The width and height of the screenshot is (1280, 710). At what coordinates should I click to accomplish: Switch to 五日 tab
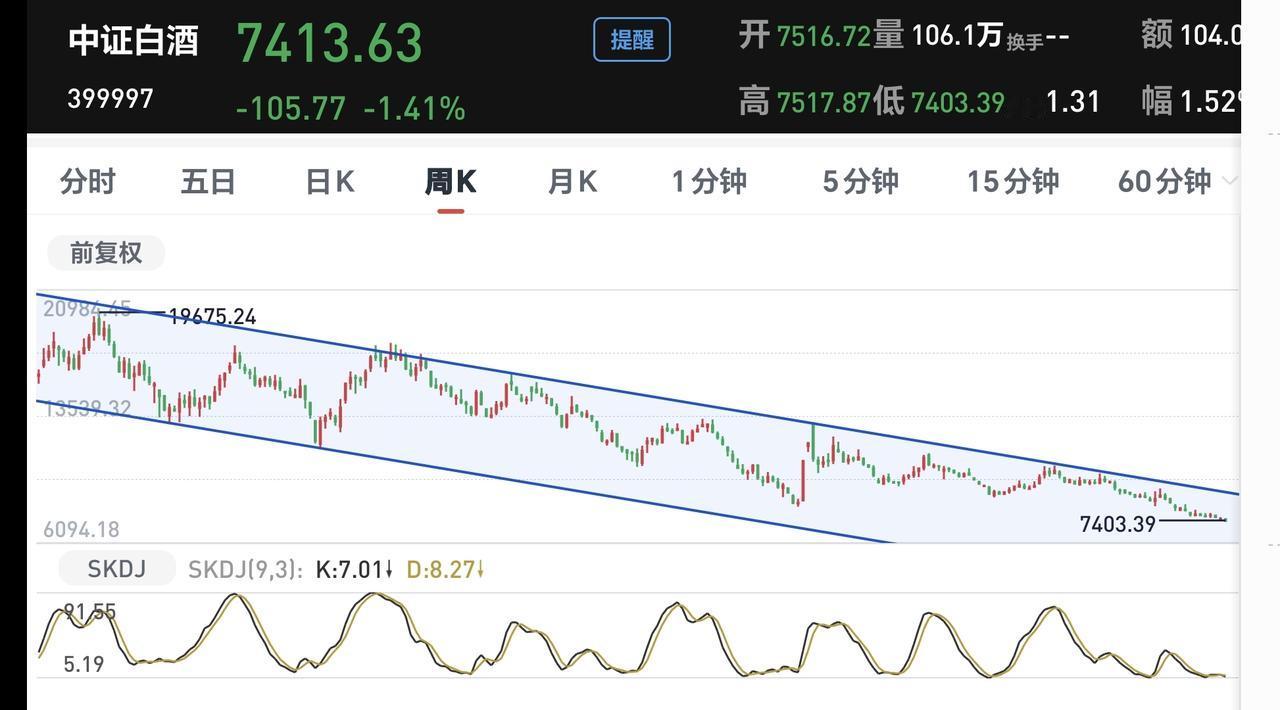coord(208,182)
